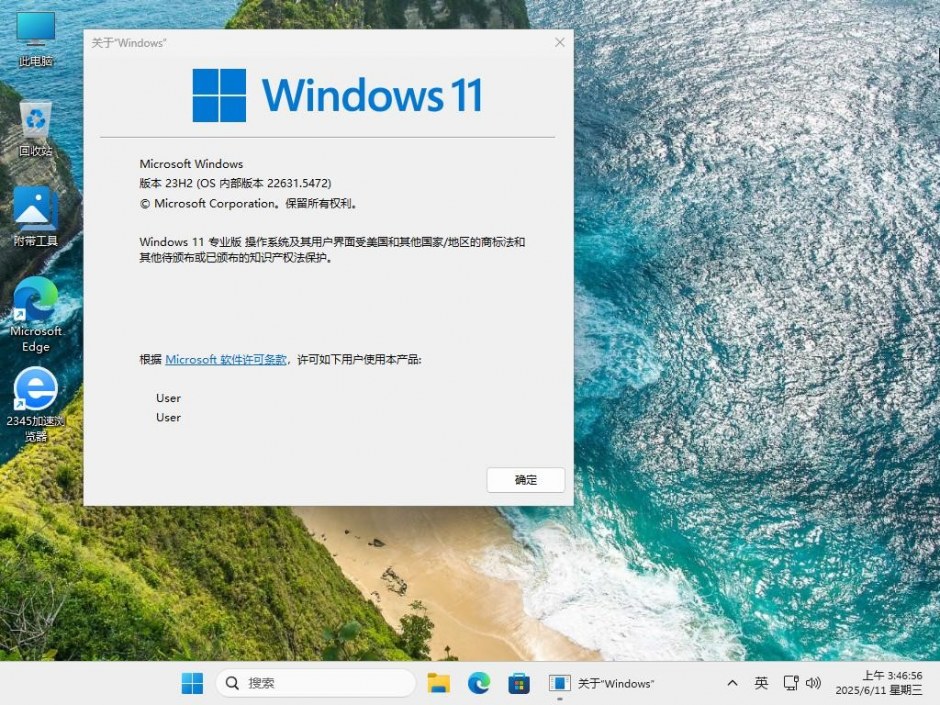This screenshot has height=705, width=940.
Task: Click the text 版本 23H2 (OS 内部版本 22631.5472)
Action: point(235,183)
